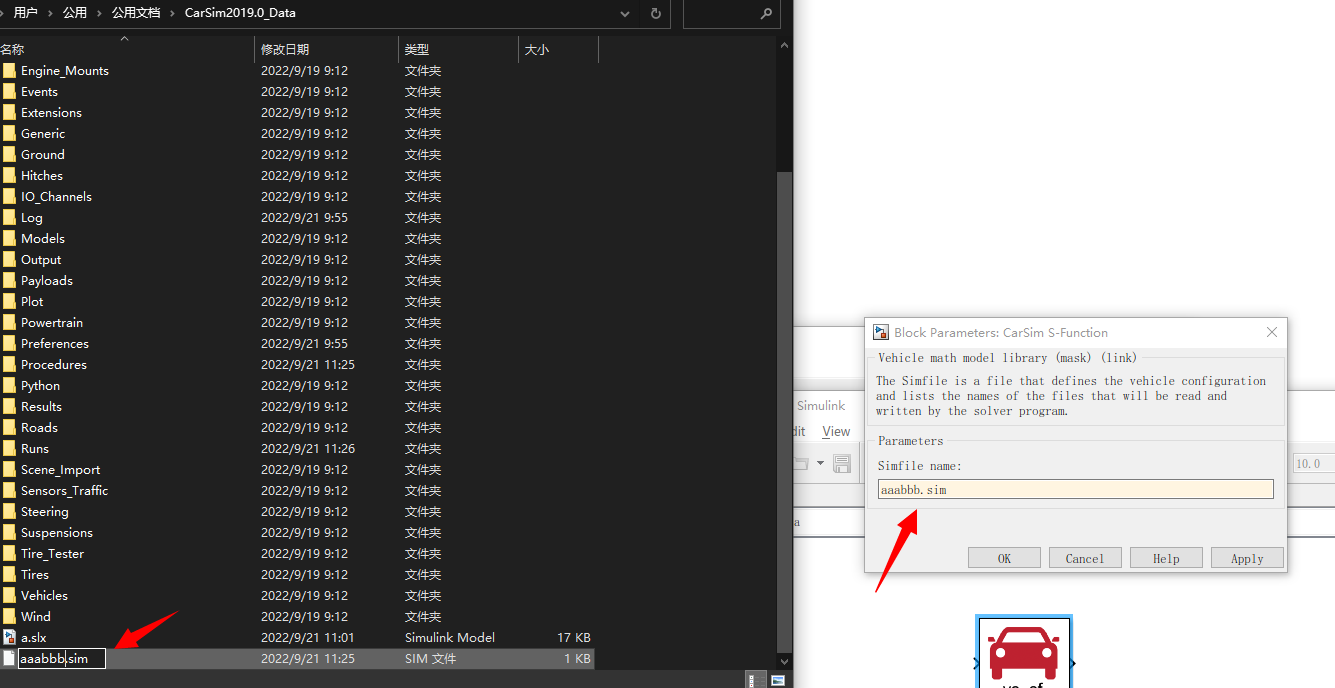Select the Roads folder
Screen dimensions: 1335x688
point(39,428)
